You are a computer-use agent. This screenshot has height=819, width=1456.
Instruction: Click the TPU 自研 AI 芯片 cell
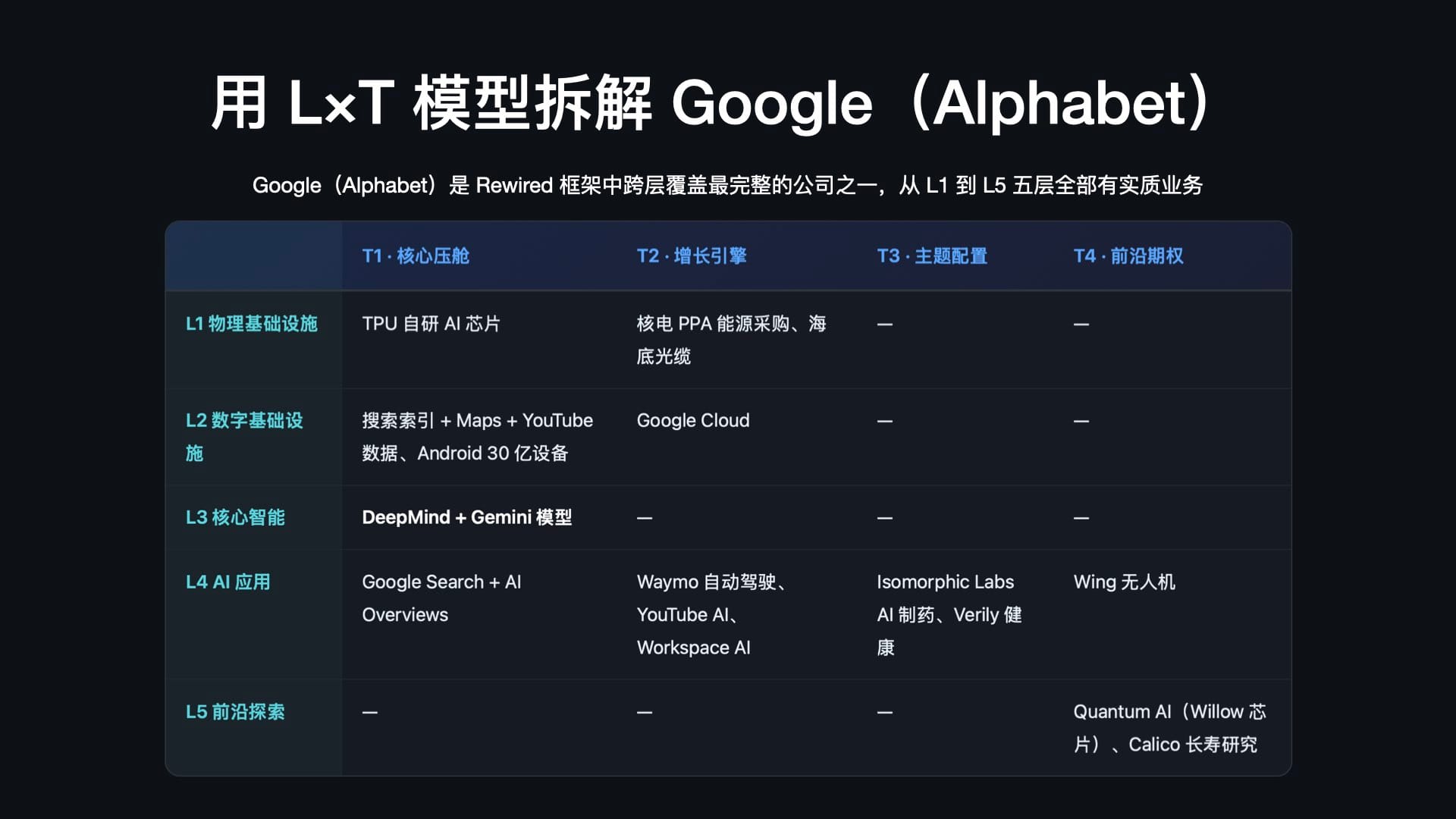click(431, 324)
